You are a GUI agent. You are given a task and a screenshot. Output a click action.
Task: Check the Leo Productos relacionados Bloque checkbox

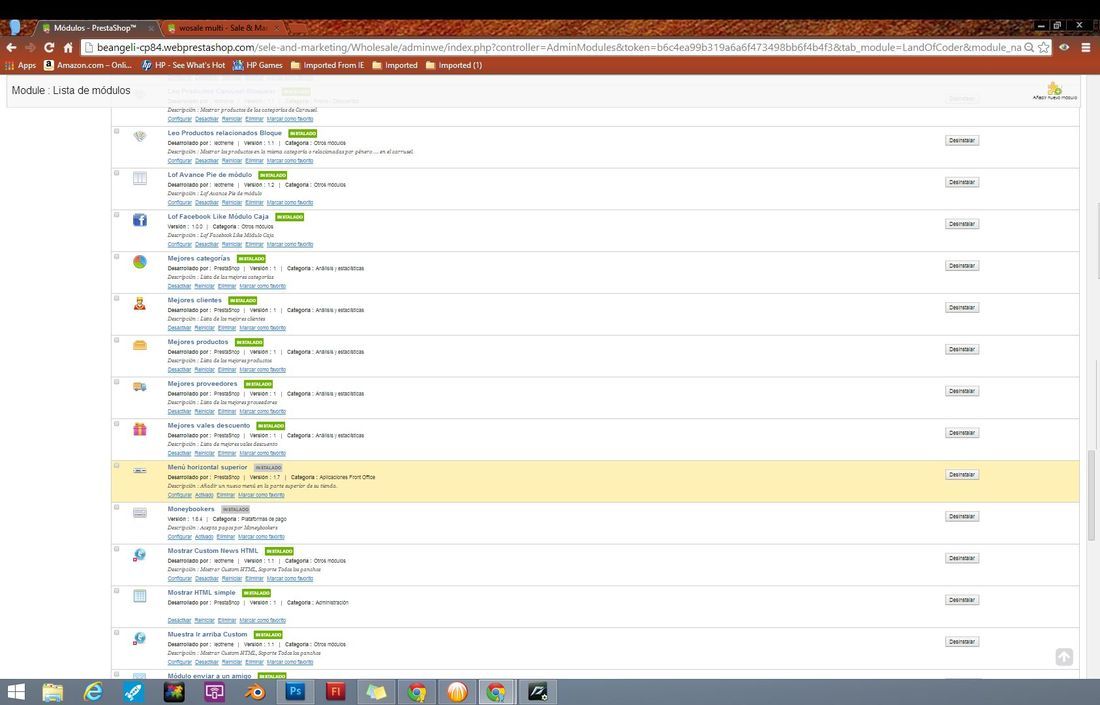point(117,131)
